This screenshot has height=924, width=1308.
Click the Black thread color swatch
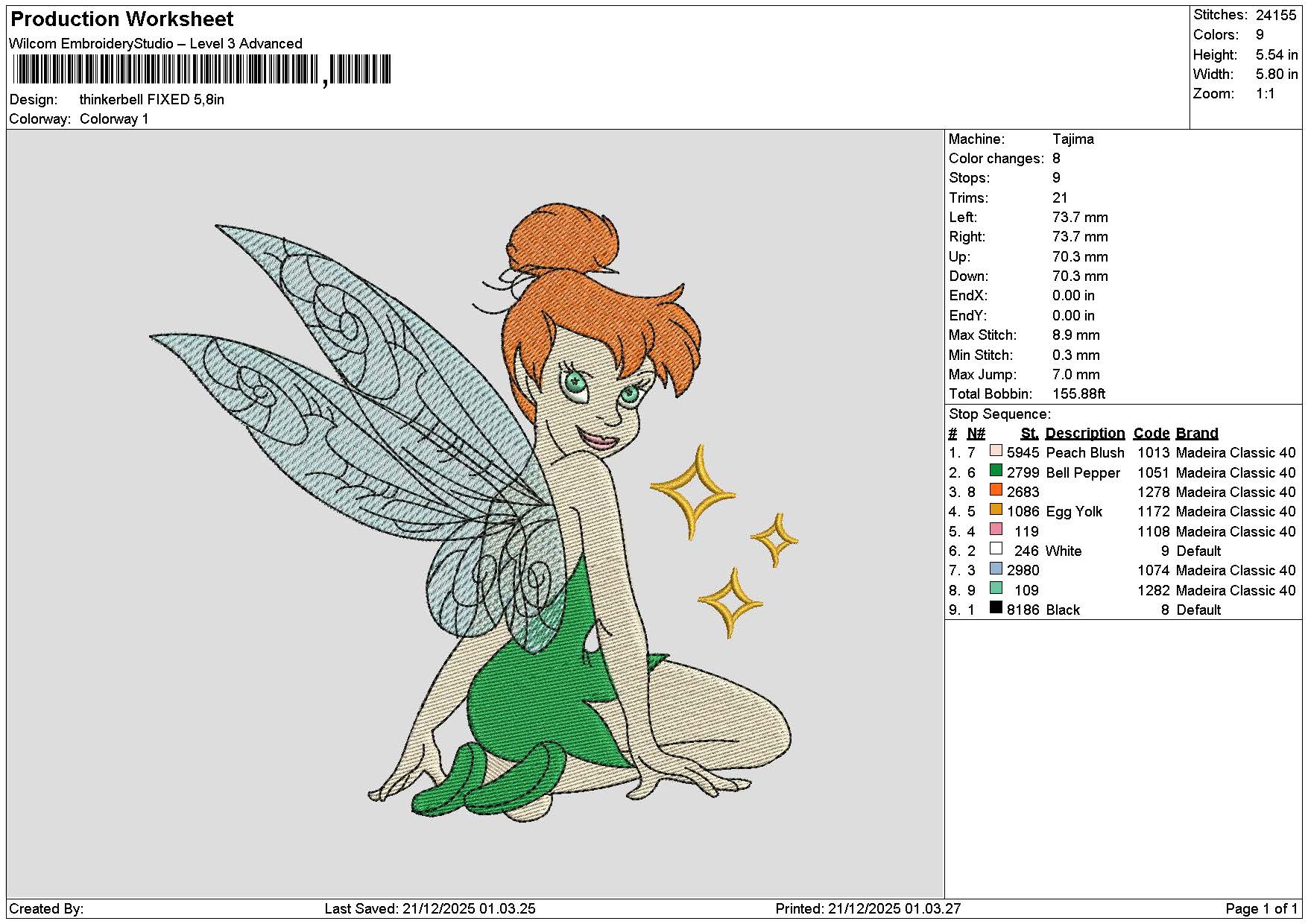coord(996,608)
